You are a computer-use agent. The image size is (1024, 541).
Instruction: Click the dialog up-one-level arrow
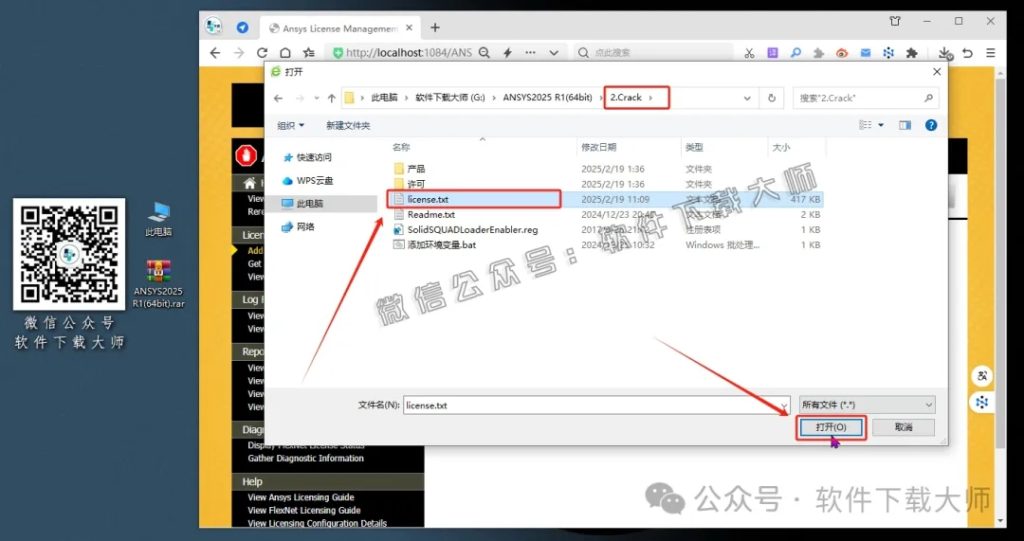[x=331, y=98]
